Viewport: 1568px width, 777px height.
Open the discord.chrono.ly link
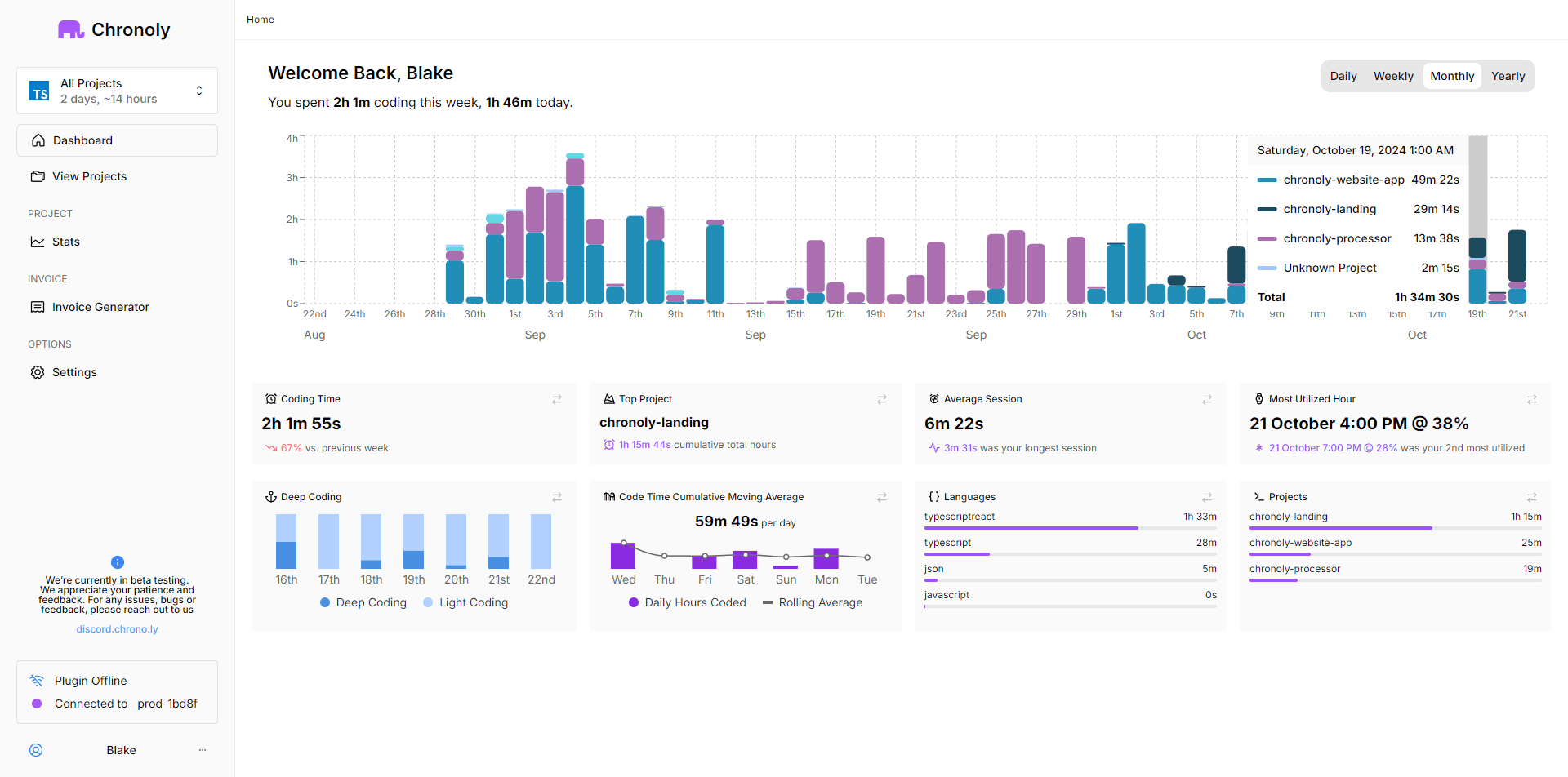(x=118, y=629)
